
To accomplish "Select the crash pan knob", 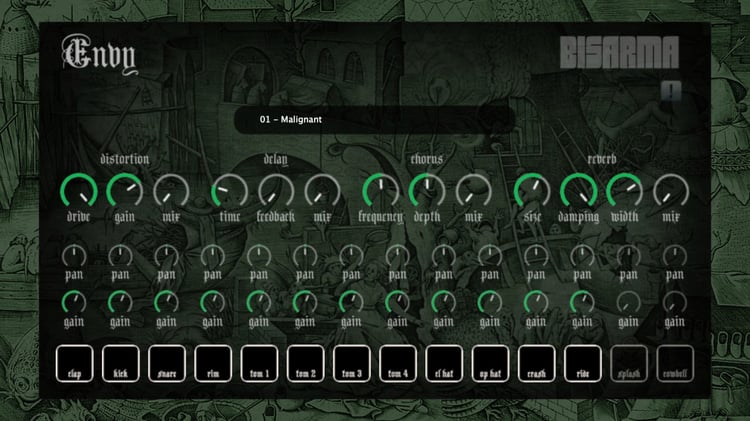I will (x=536, y=256).
